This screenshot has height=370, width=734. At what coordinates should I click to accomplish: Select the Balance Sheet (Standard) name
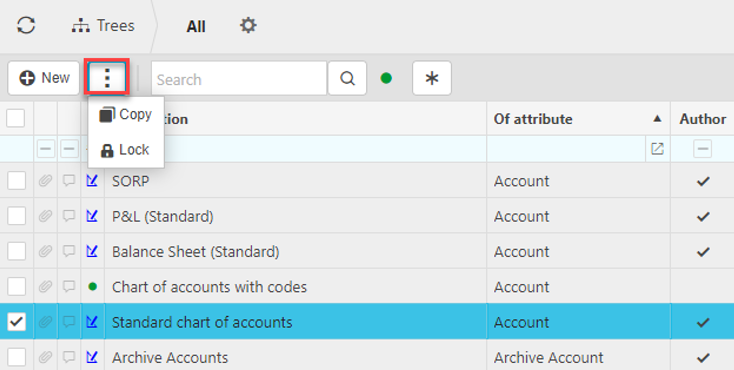(195, 252)
